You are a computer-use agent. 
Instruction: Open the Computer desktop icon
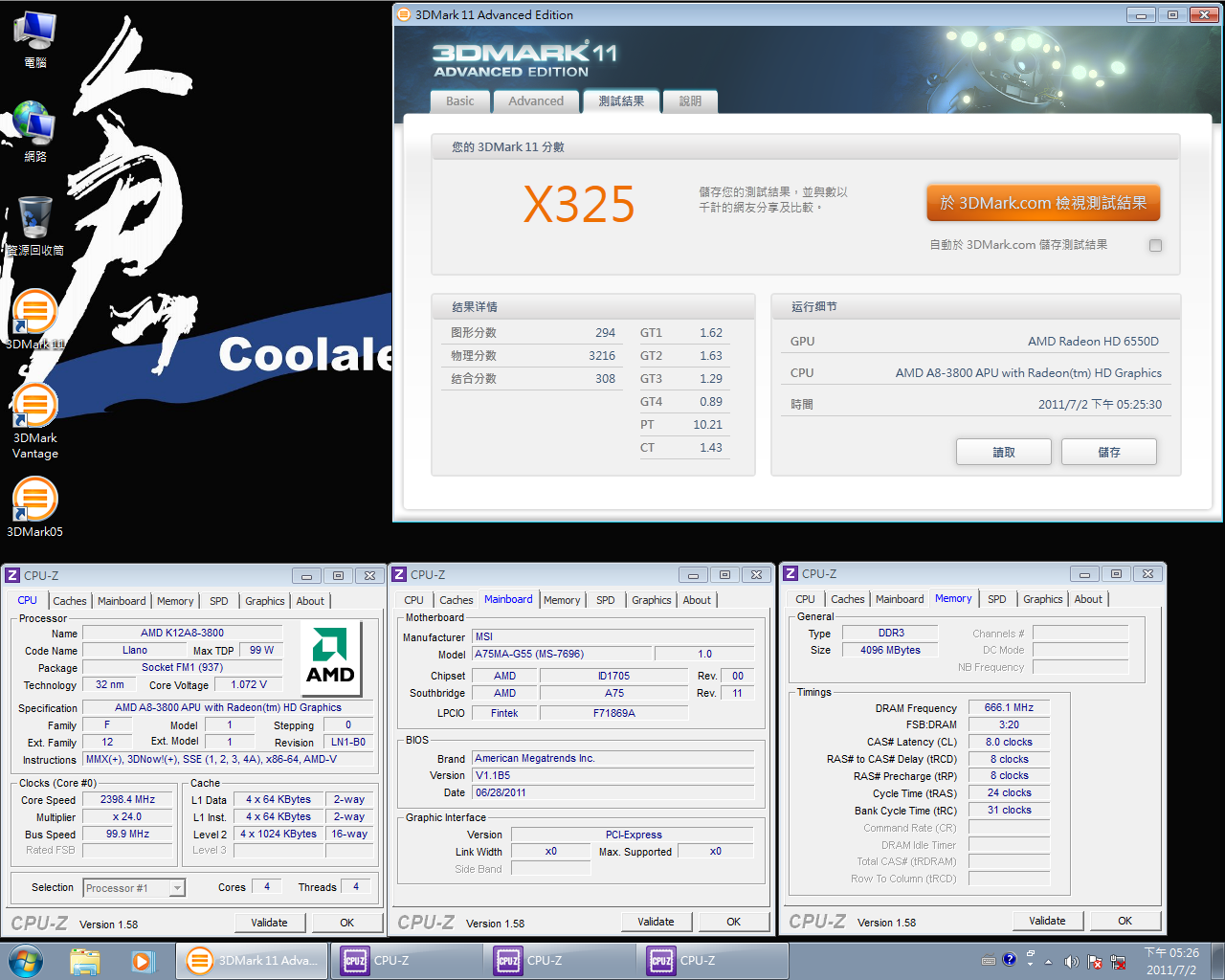click(35, 39)
